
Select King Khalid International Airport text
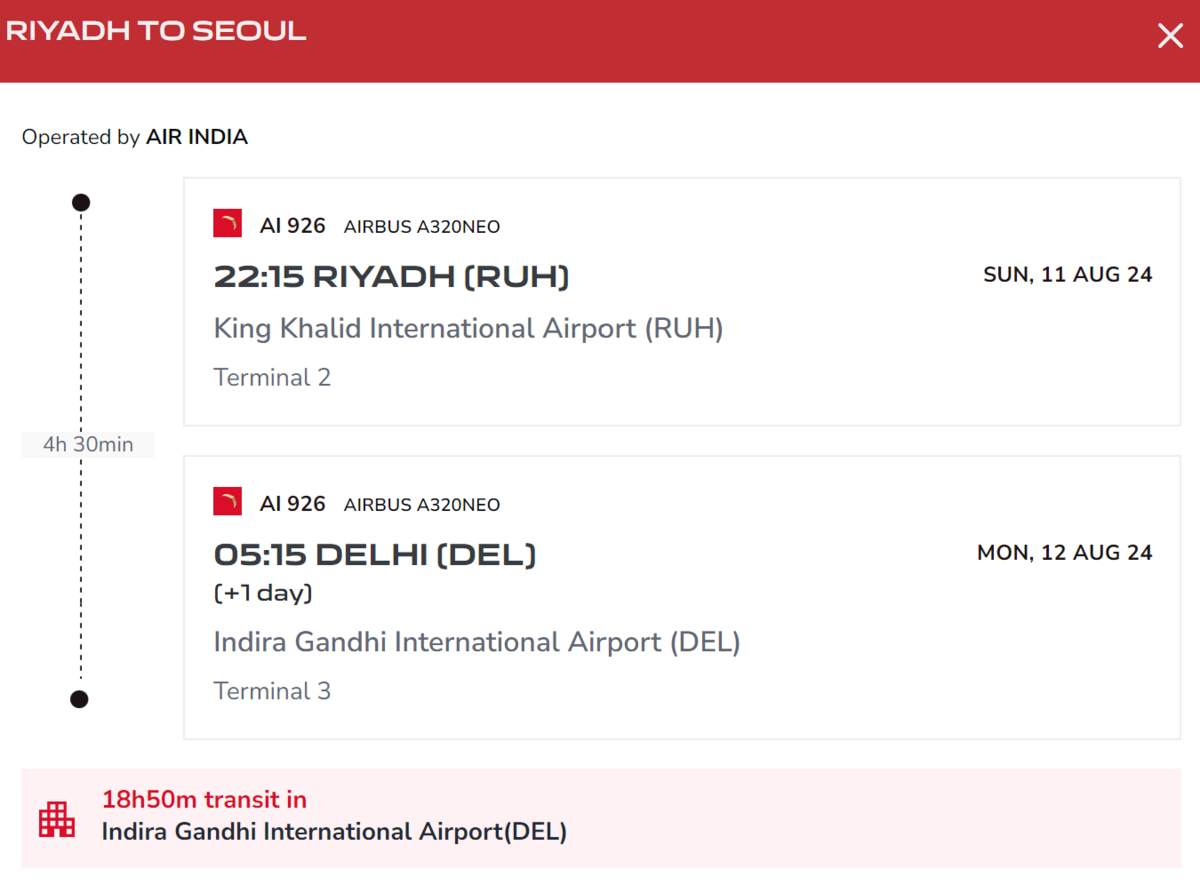click(468, 328)
